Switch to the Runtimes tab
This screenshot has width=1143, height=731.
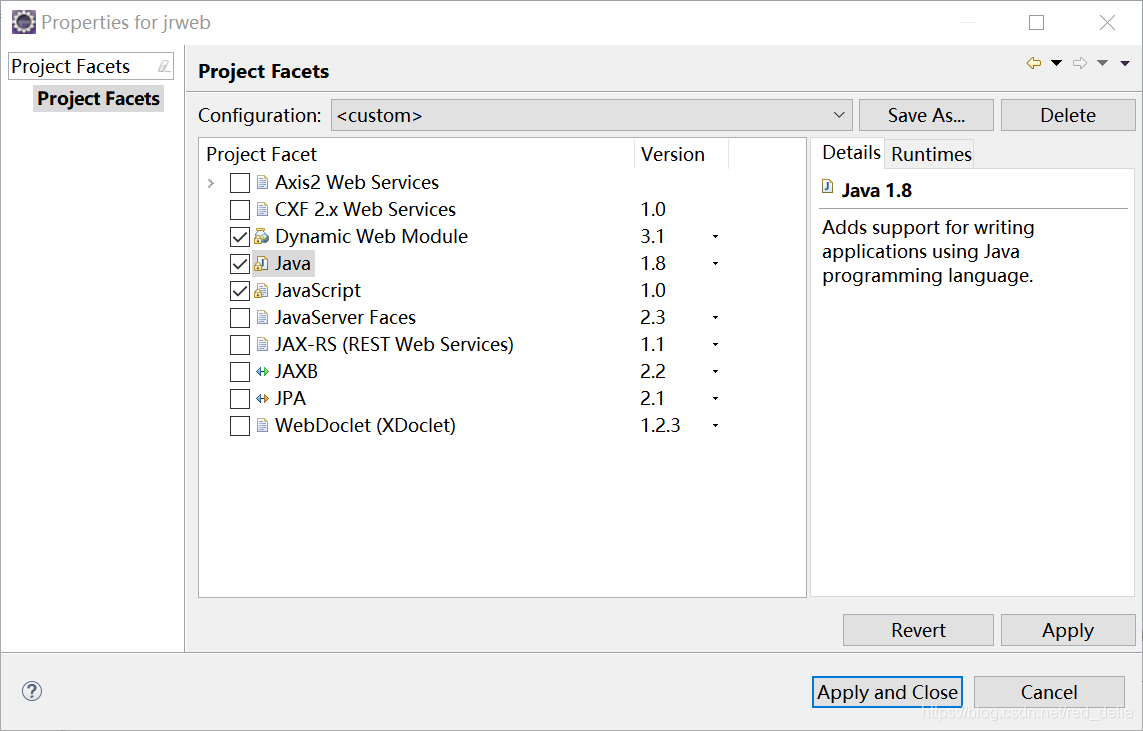coord(931,154)
